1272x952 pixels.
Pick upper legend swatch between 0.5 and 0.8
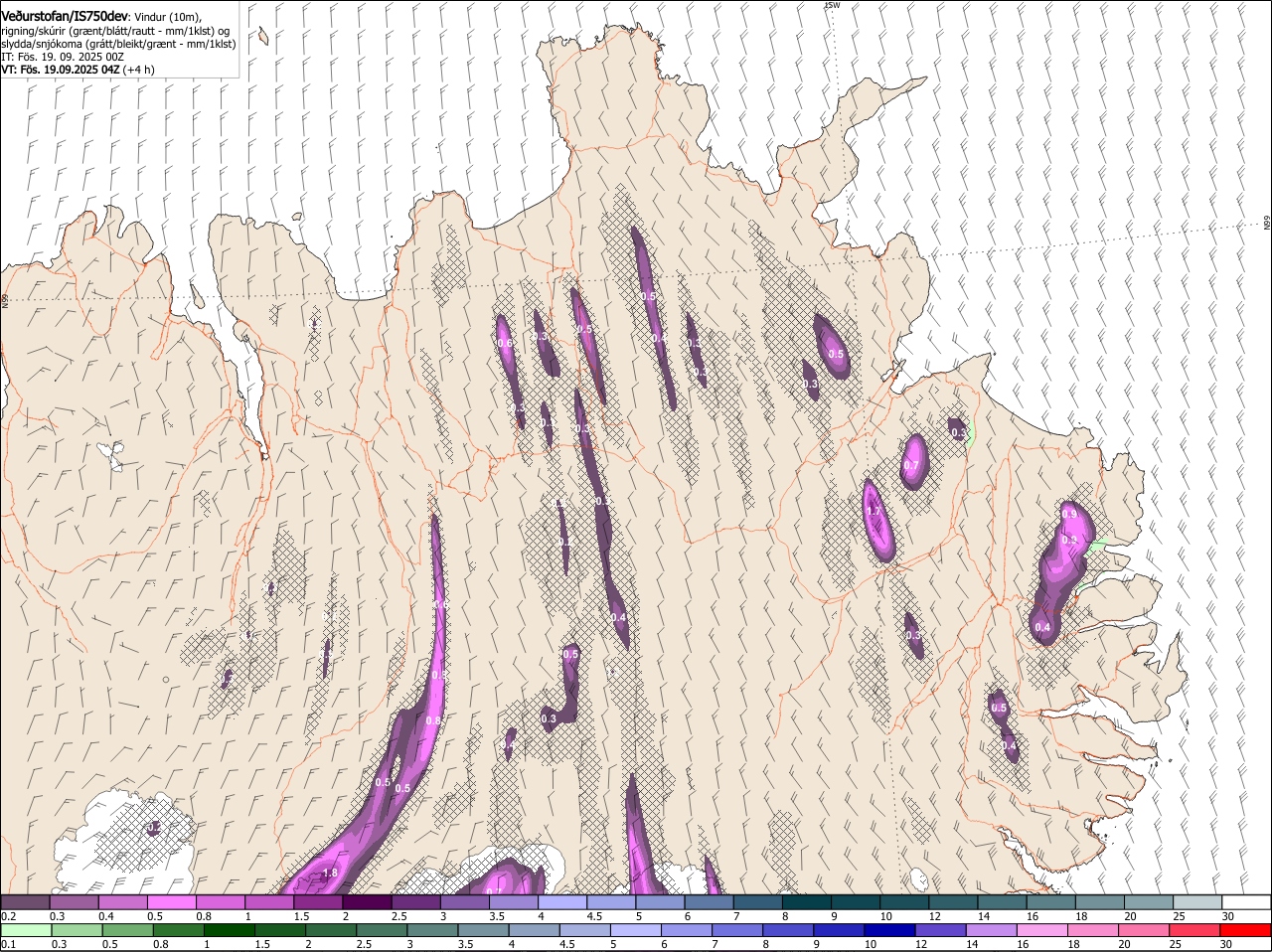pos(172,901)
